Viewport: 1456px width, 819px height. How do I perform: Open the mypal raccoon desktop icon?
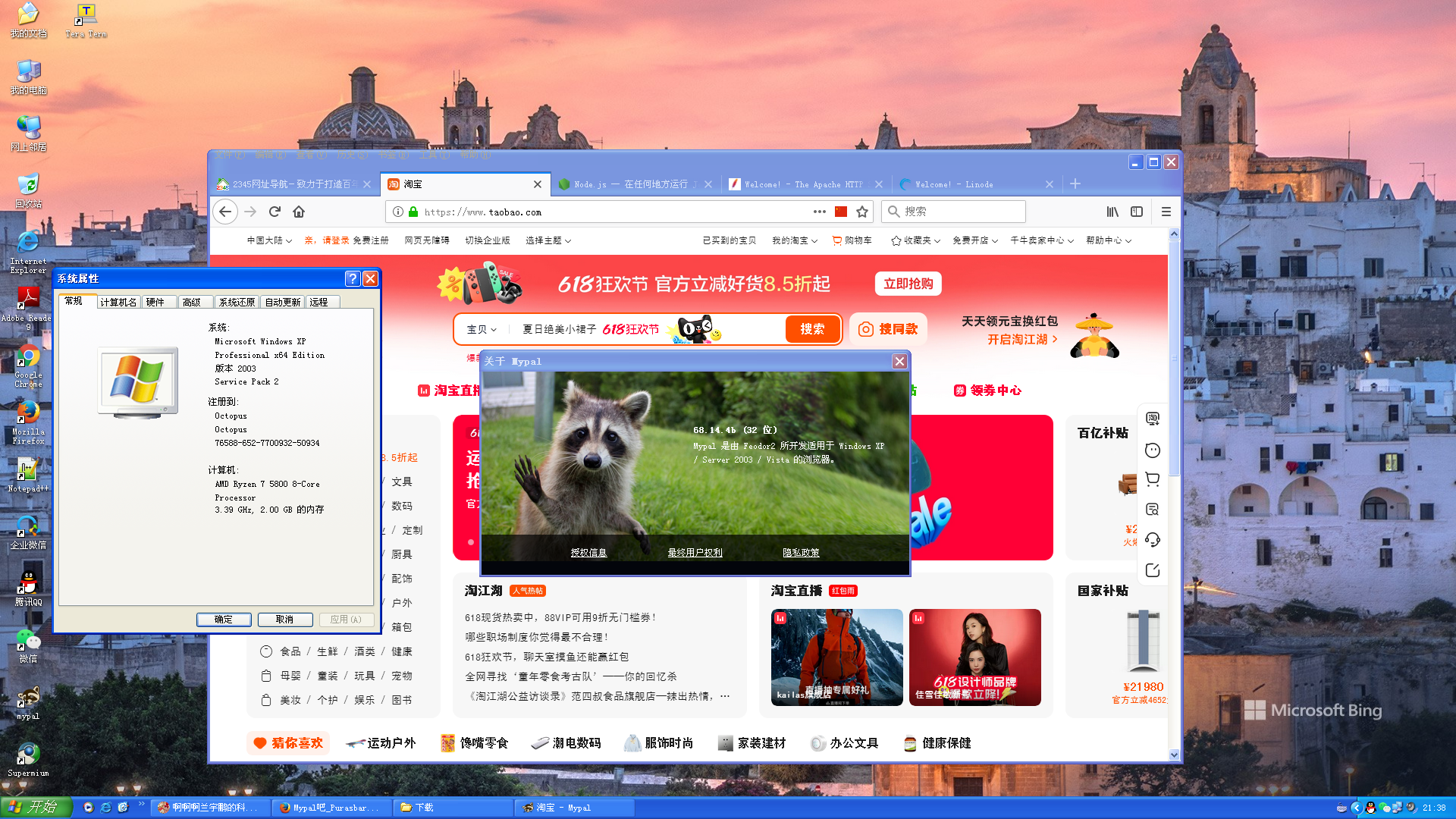point(28,703)
